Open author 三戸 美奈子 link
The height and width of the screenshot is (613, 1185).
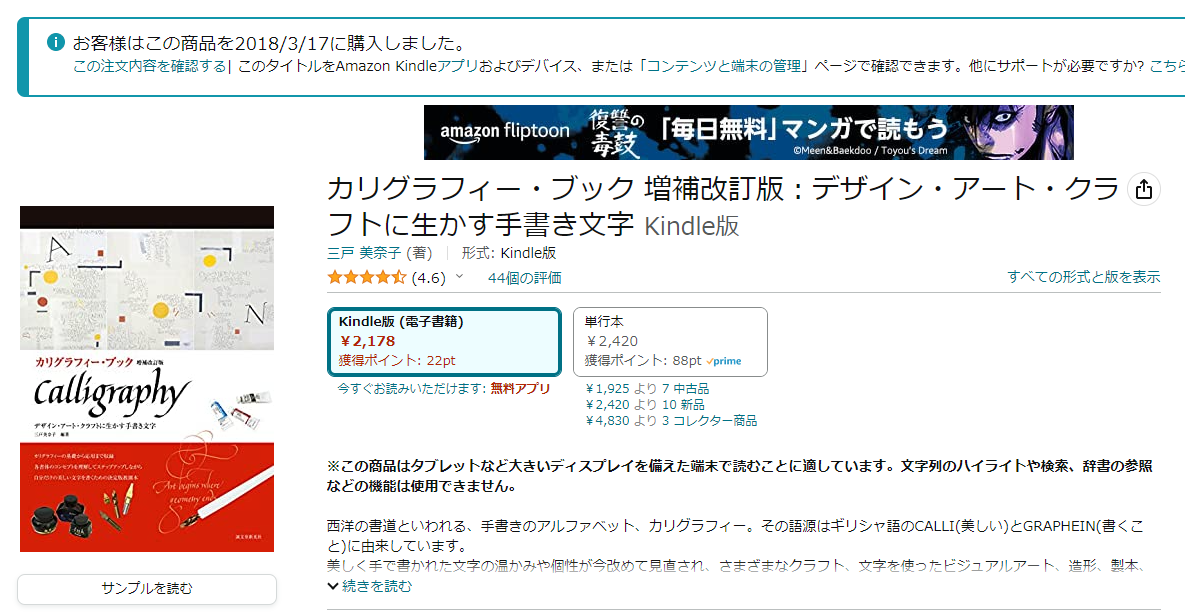[x=366, y=252]
